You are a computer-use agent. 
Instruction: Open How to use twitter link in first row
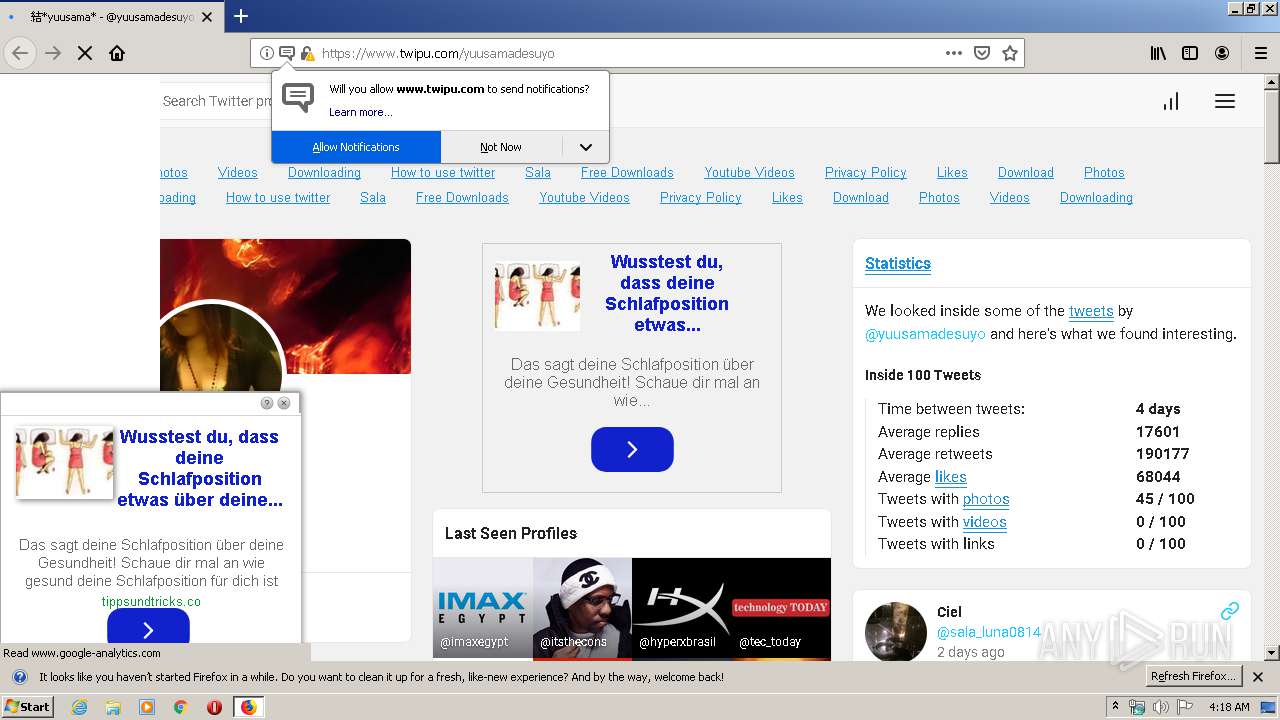pos(443,172)
